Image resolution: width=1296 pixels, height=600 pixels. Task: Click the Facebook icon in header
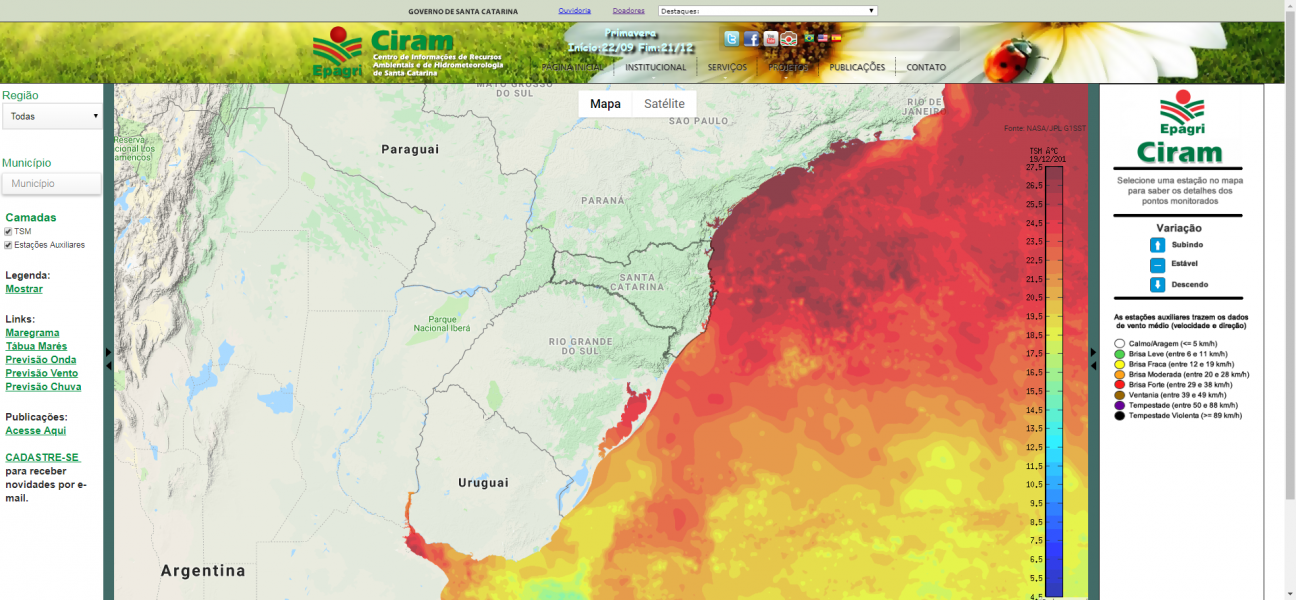751,39
